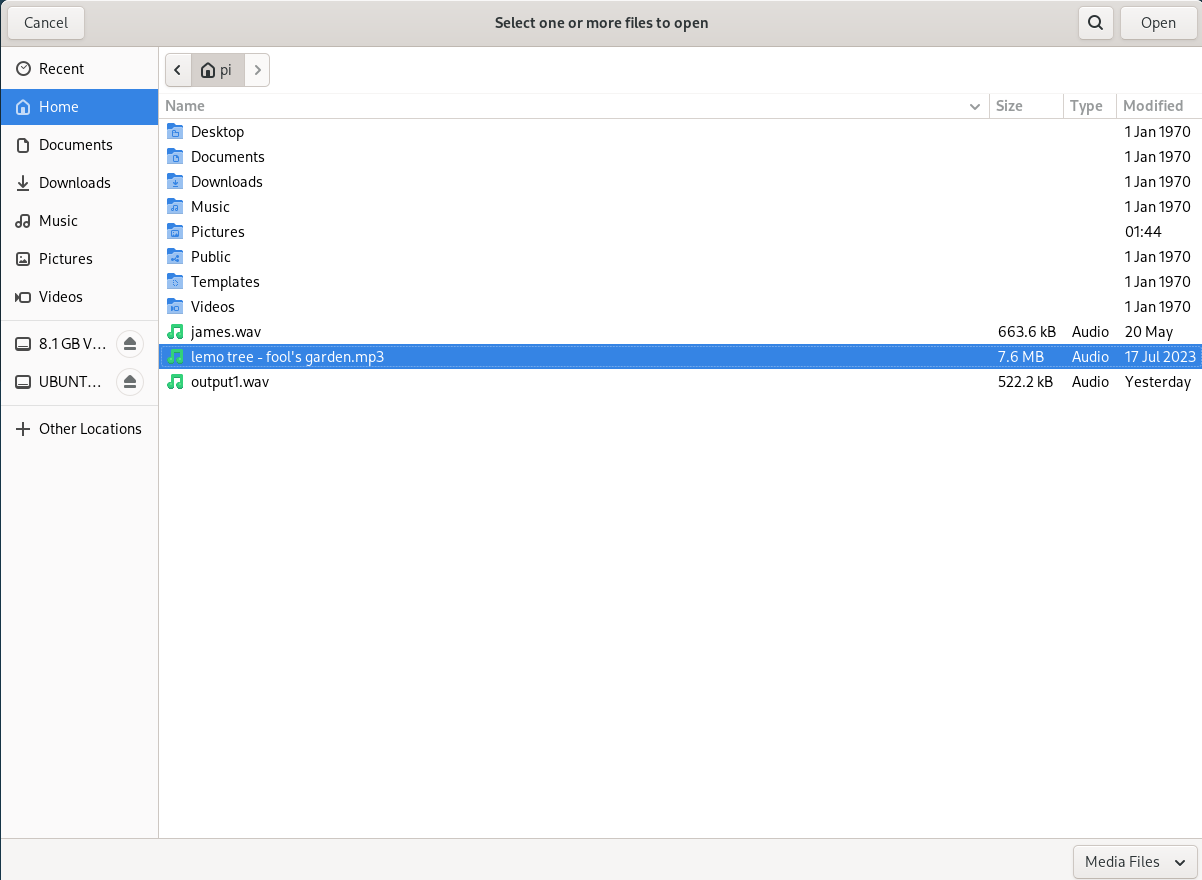Go back with the left path arrow
This screenshot has height=880, width=1202.
point(178,70)
